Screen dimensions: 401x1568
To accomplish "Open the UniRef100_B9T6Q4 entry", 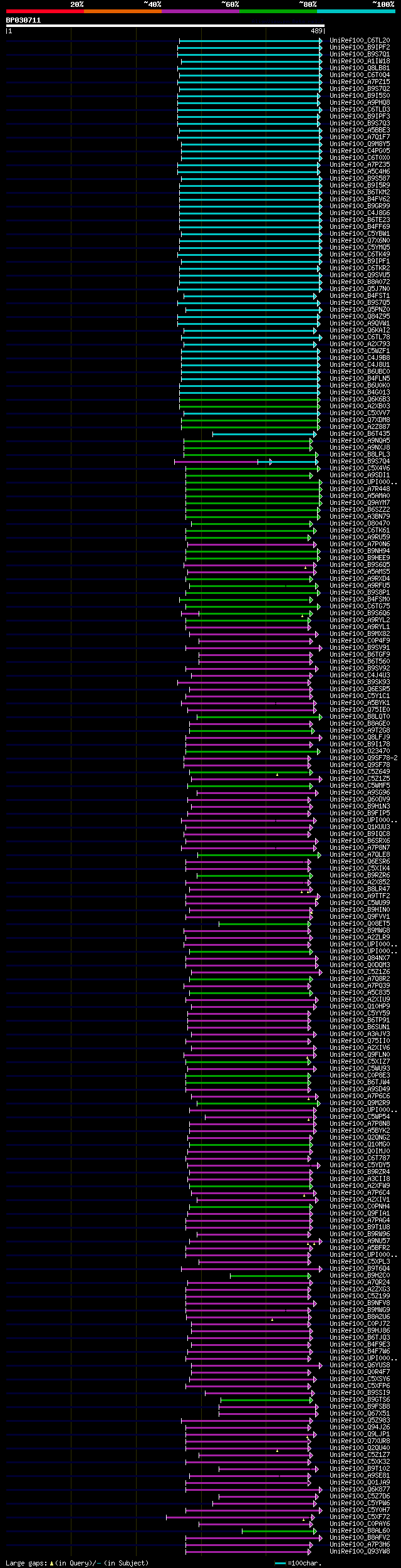I will point(360,1269).
